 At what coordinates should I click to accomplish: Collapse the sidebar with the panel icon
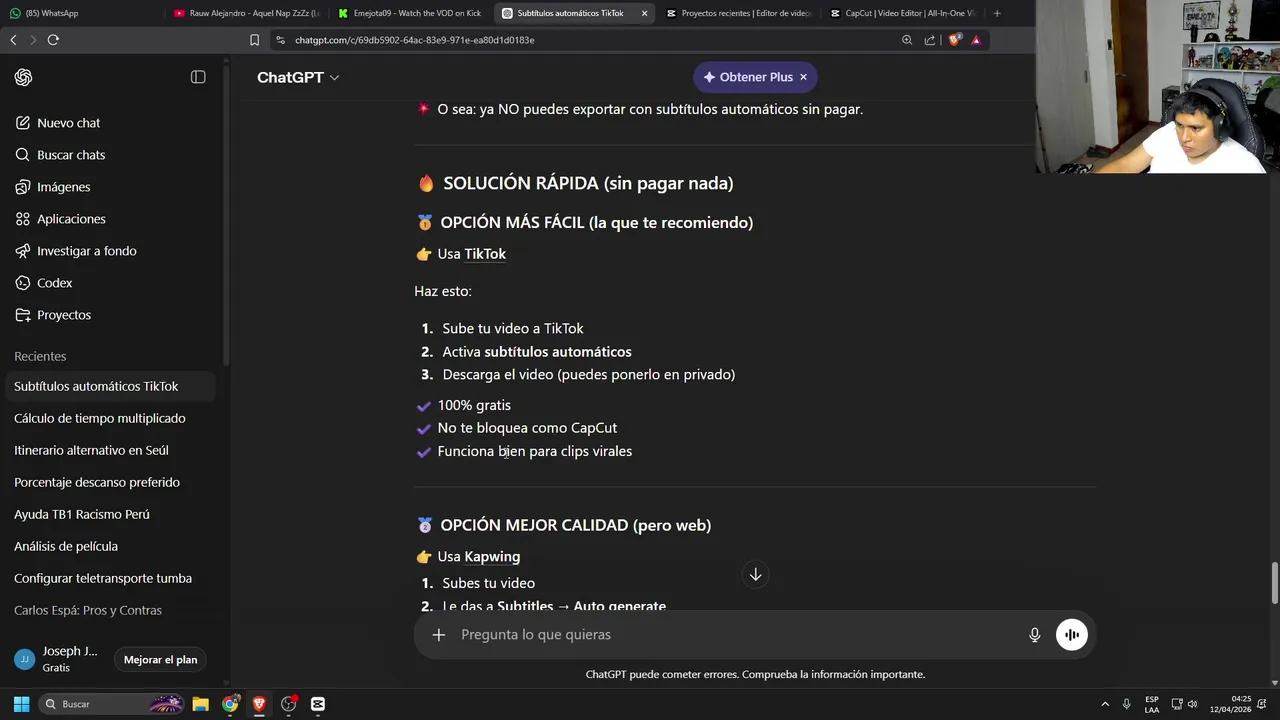pos(198,77)
